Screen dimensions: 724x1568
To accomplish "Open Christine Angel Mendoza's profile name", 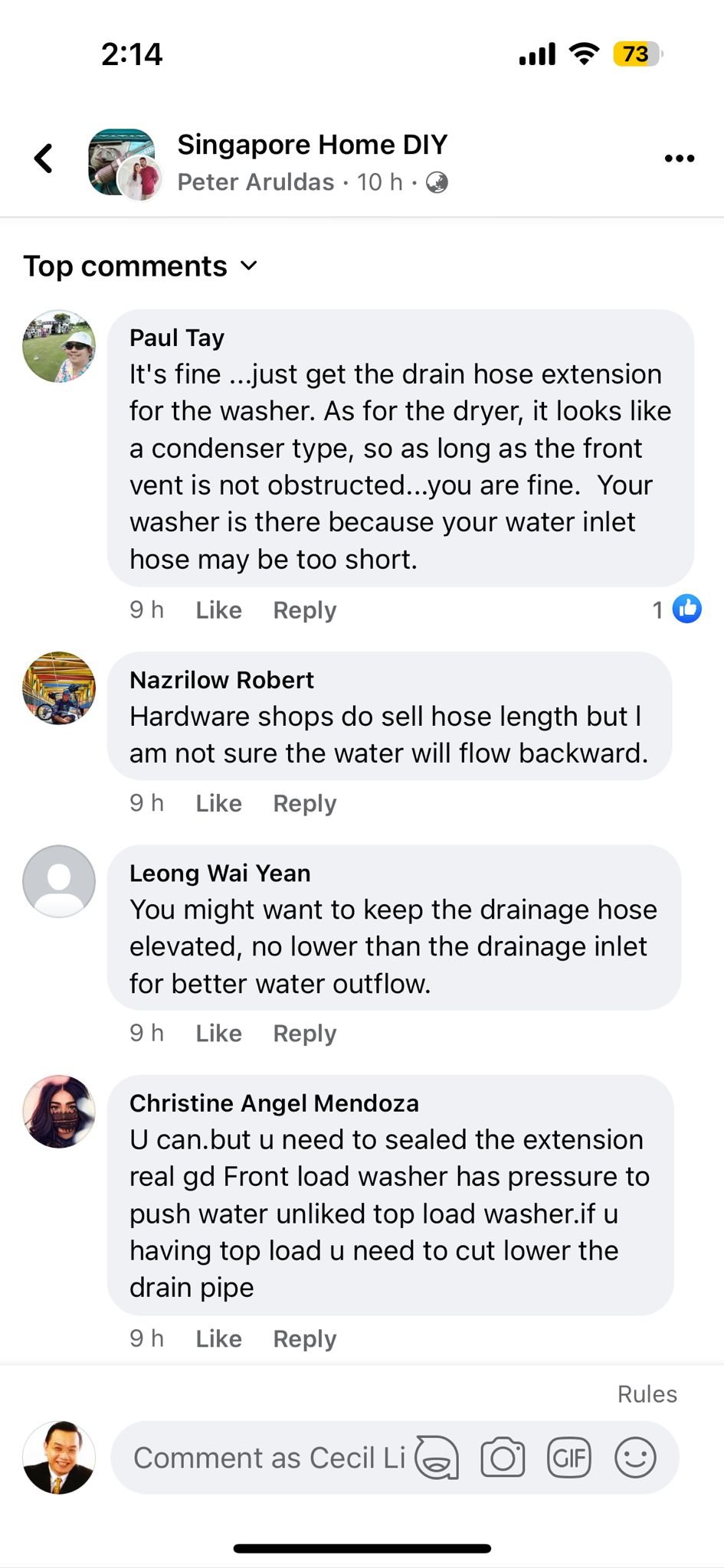I will tap(274, 1102).
